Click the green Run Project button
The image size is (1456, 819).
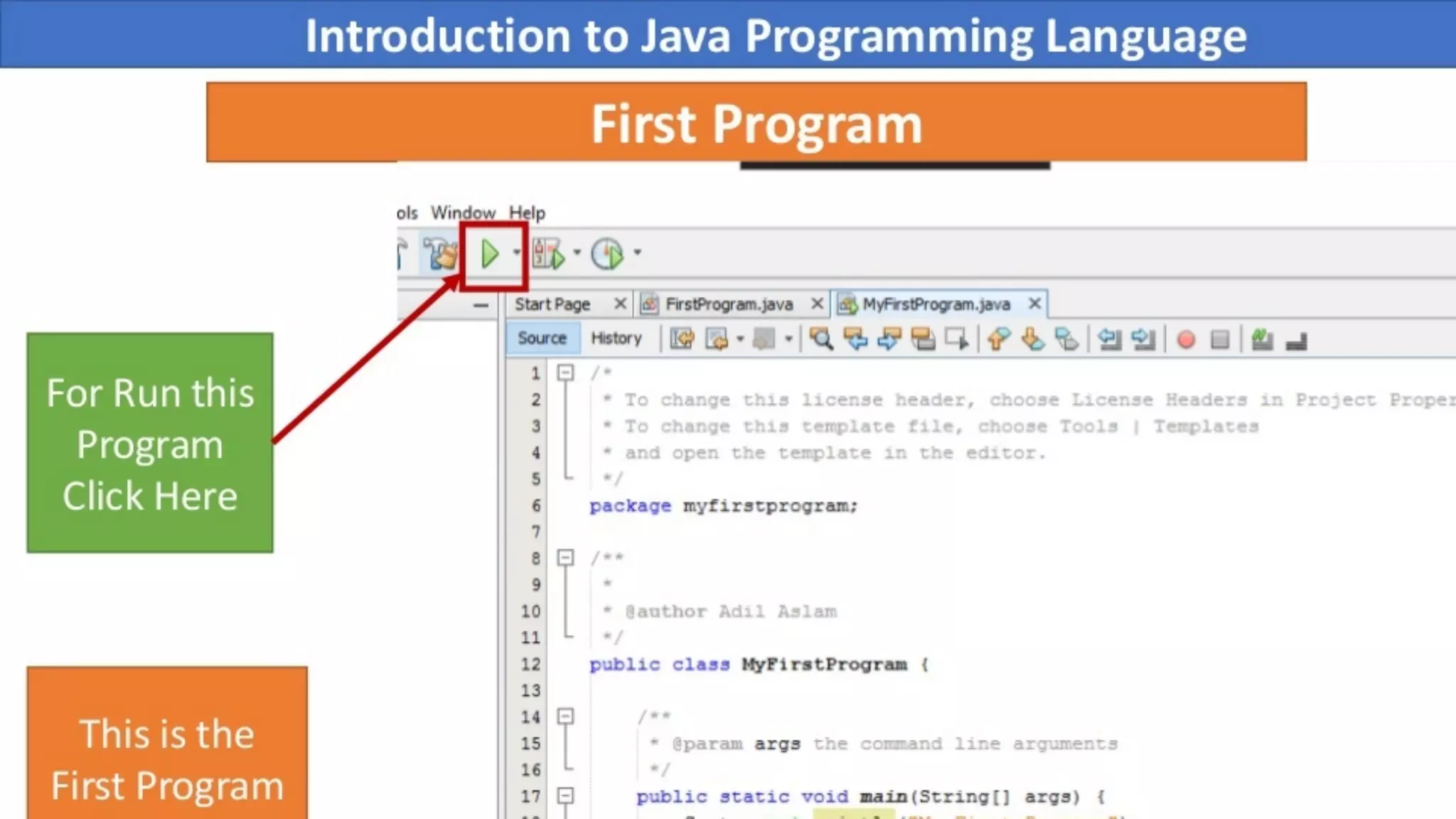coord(489,254)
